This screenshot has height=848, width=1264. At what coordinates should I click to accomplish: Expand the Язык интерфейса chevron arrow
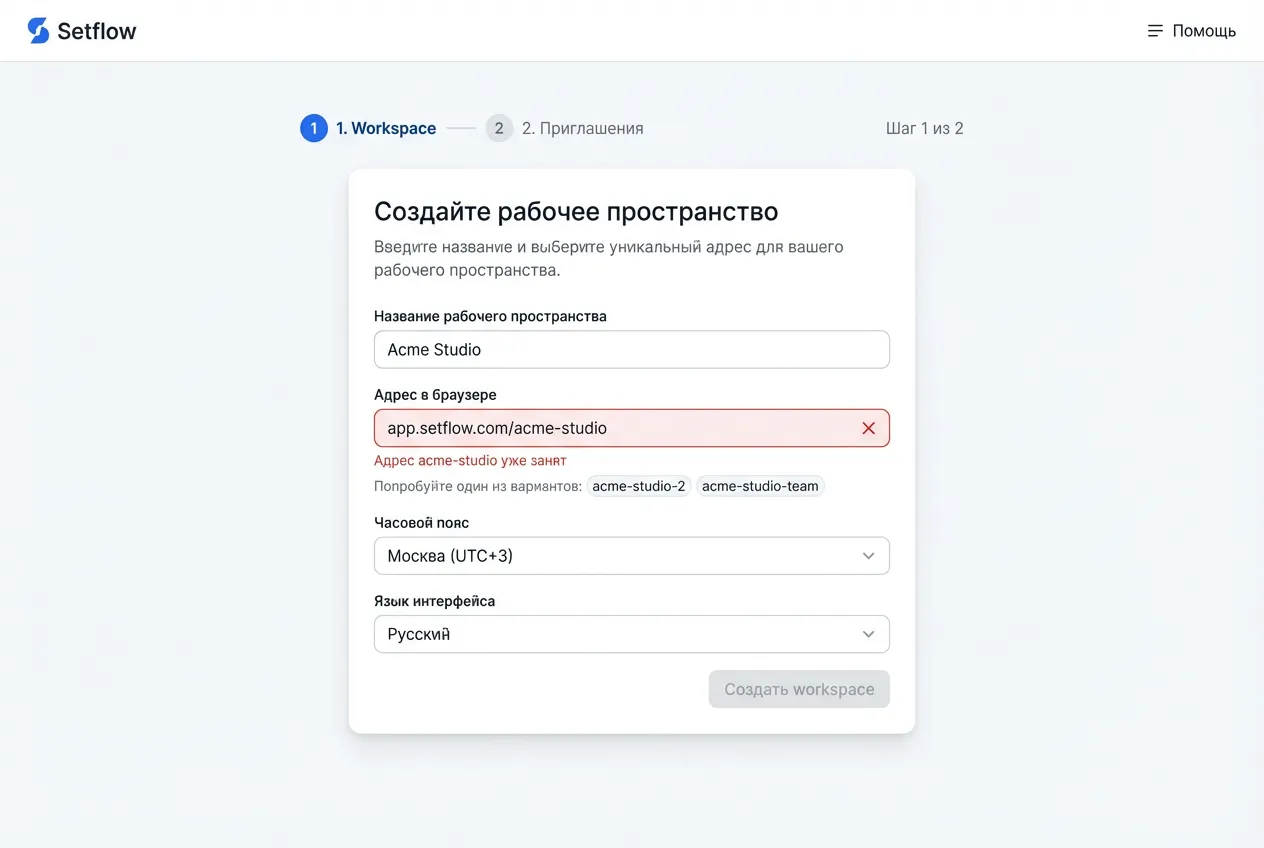coord(868,634)
